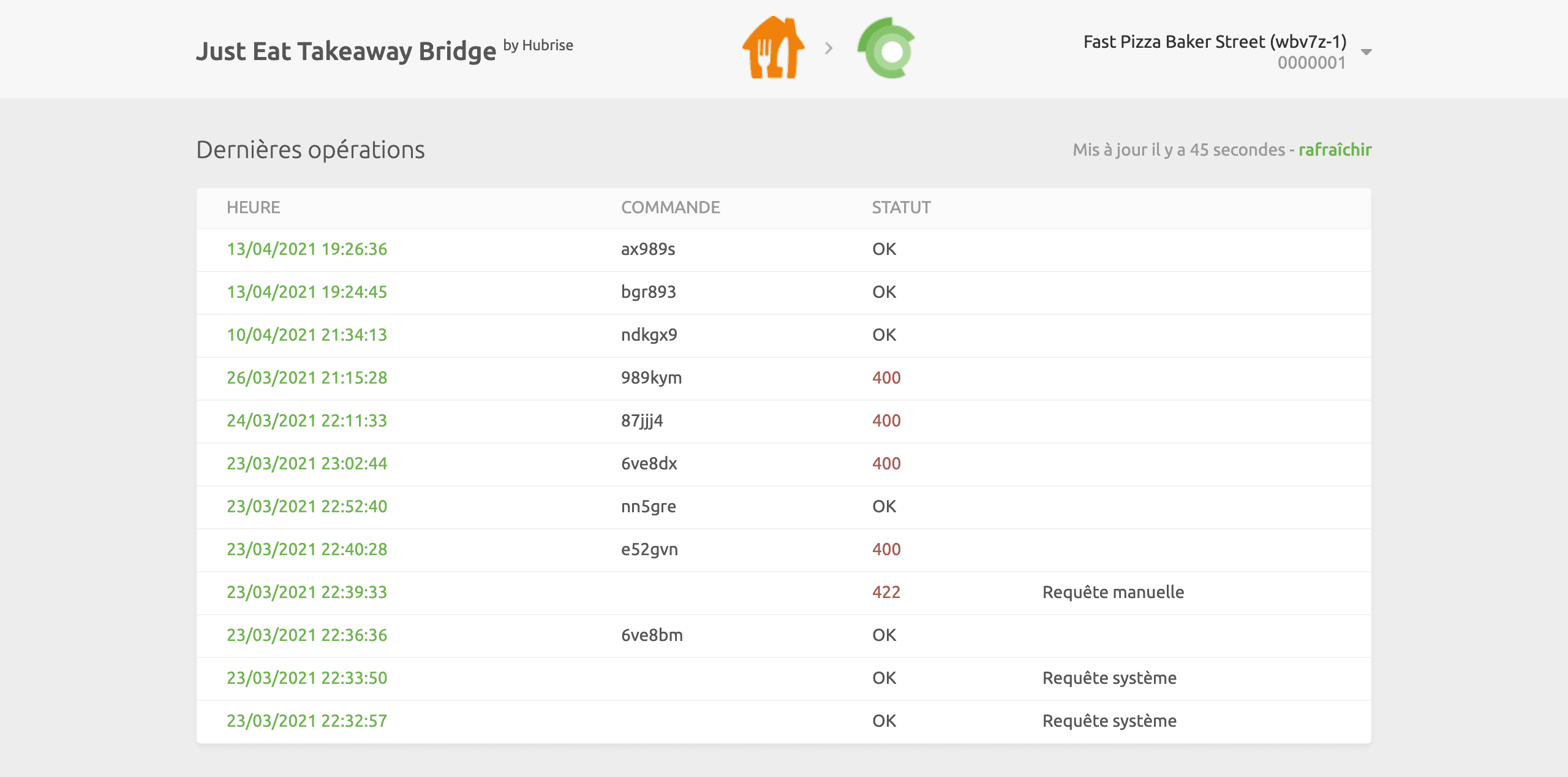Click the 'by Hubrise' text in header

538,45
